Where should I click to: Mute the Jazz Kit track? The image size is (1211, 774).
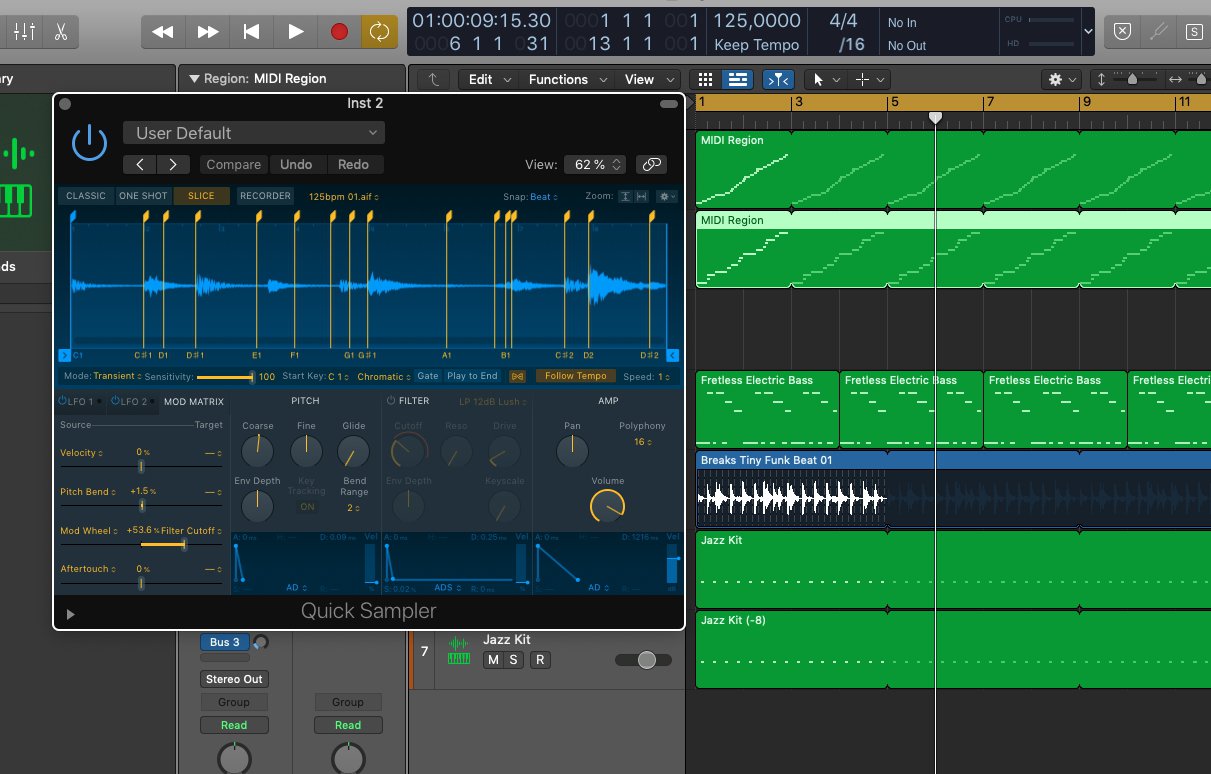point(492,660)
